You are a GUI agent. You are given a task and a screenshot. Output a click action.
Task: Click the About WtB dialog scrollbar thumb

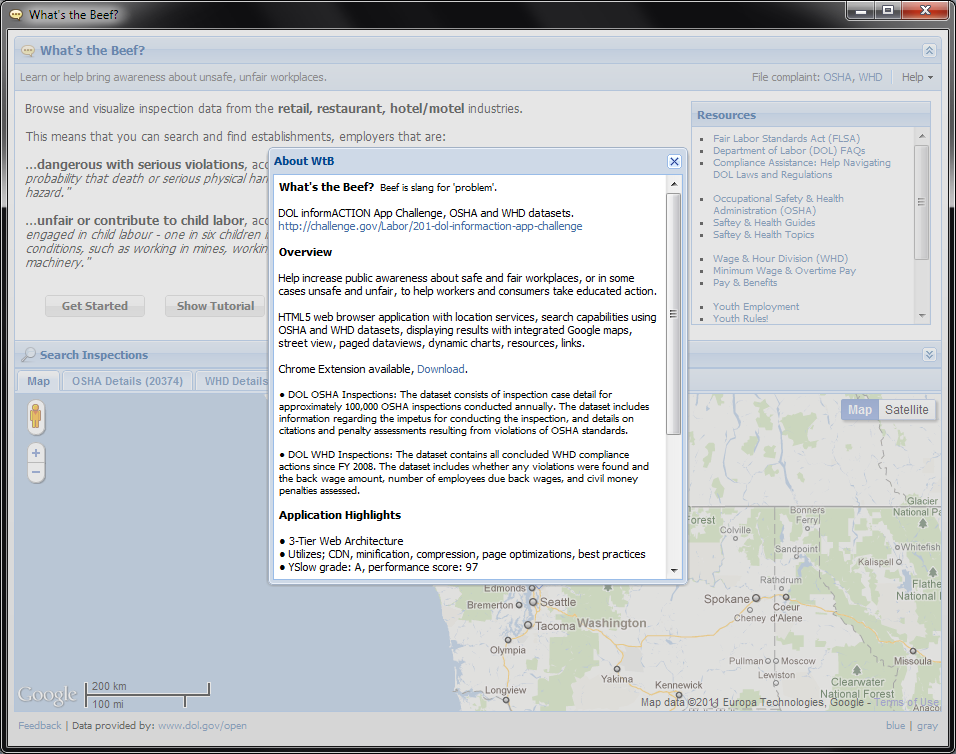673,314
